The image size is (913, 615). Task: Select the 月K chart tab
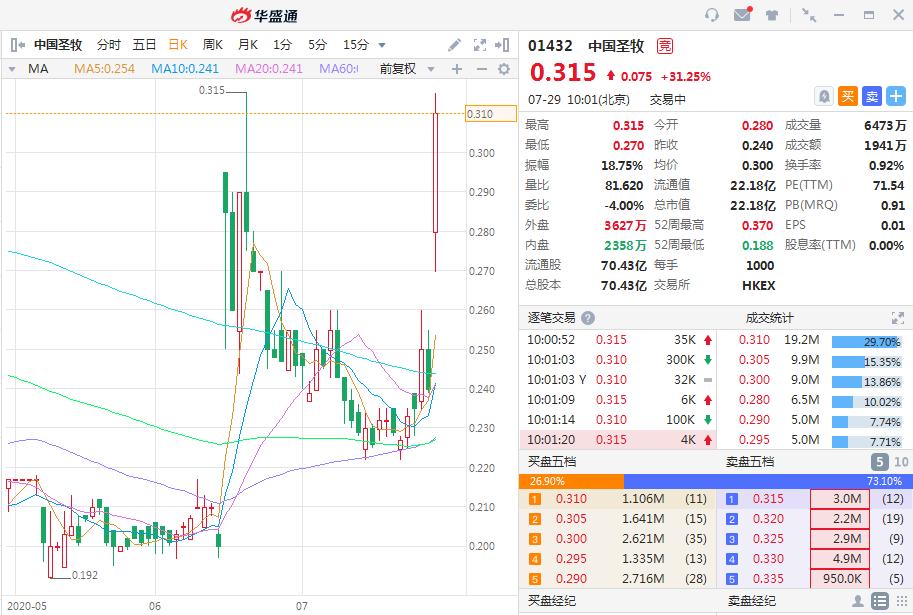point(247,45)
